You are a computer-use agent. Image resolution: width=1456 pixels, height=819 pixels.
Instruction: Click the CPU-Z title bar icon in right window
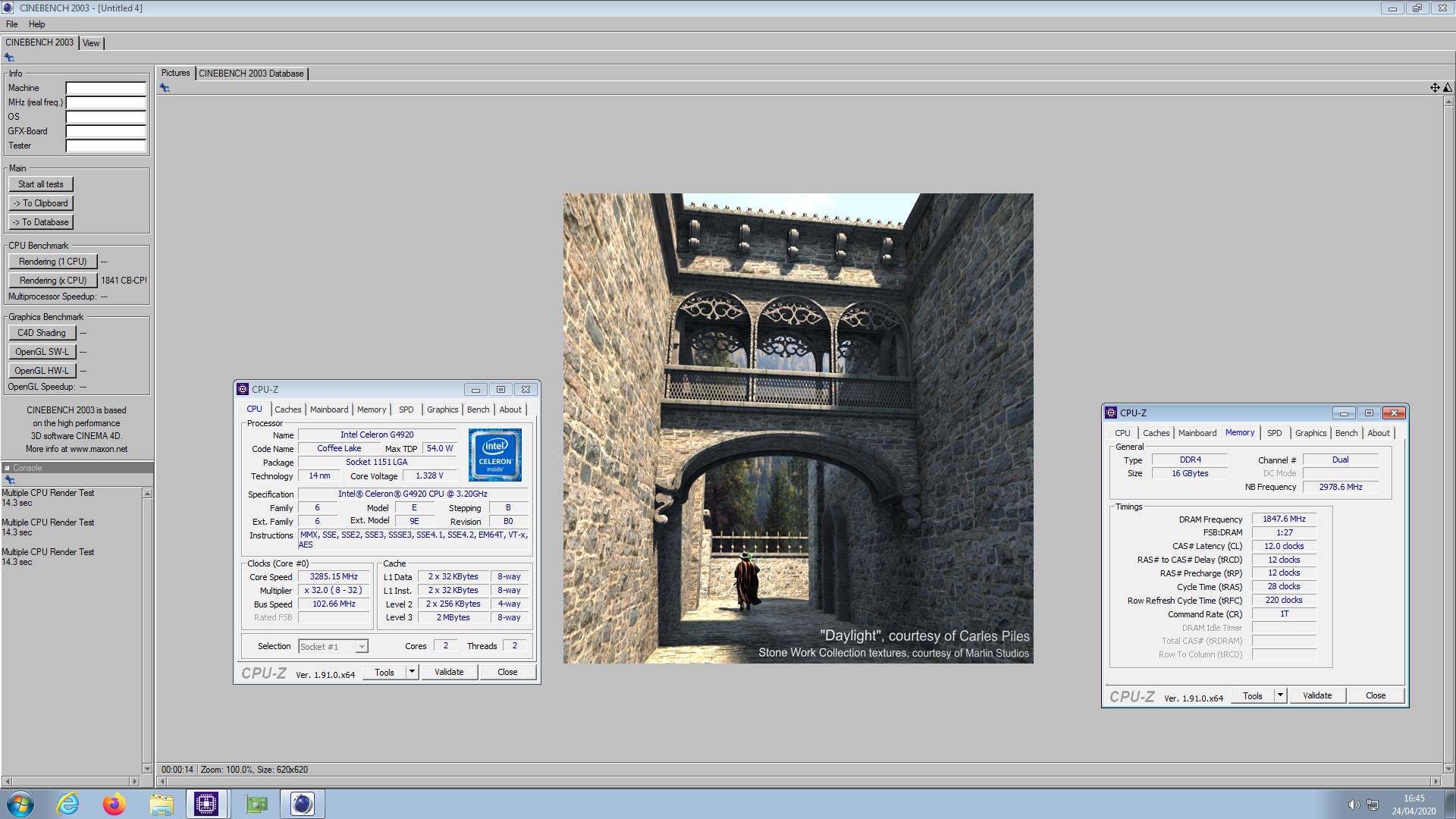tap(1111, 413)
